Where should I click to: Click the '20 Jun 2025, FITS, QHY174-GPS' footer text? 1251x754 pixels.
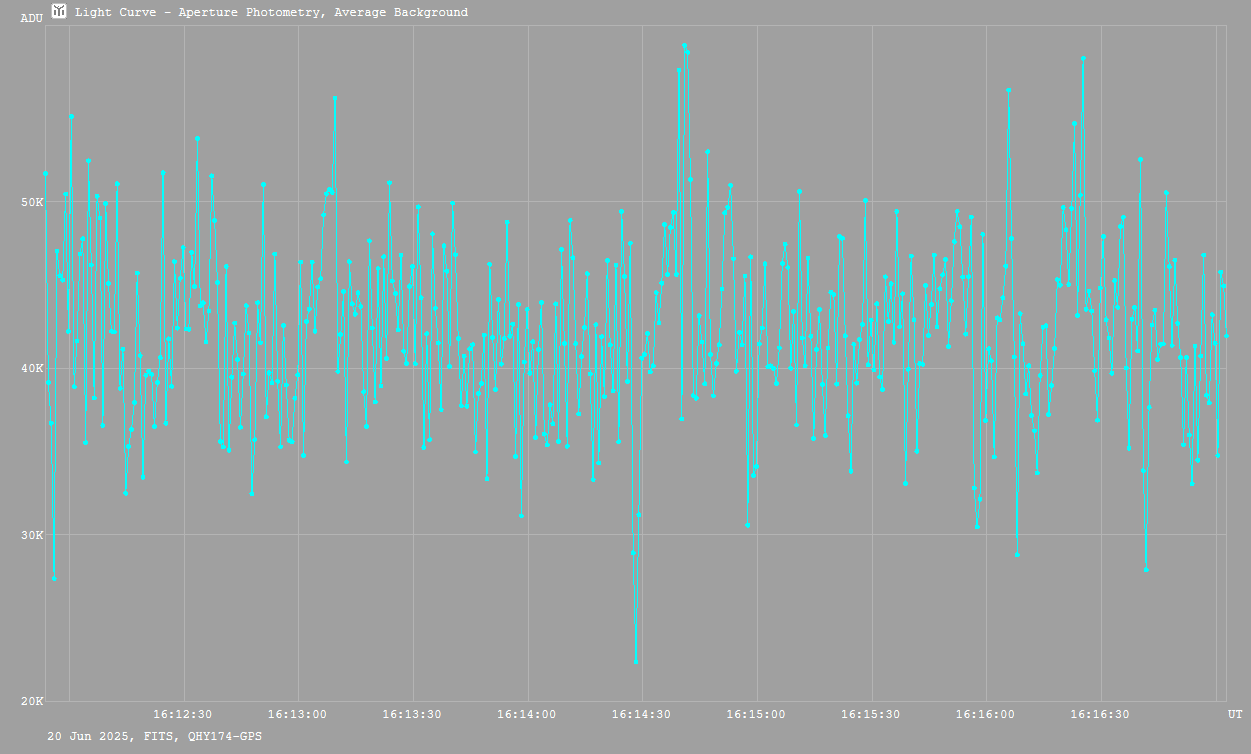point(155,736)
